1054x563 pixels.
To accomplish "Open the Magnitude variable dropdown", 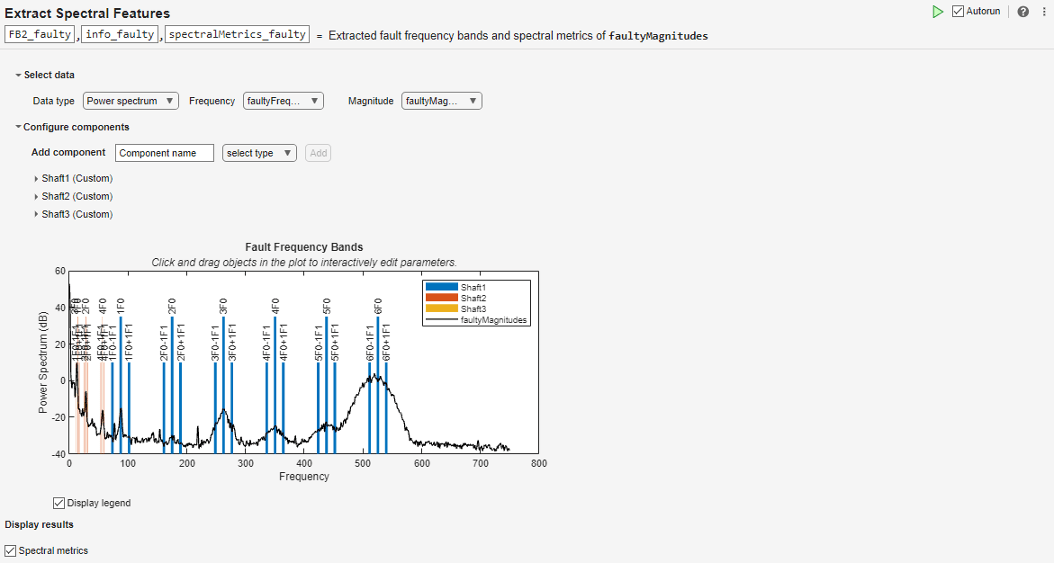I will click(441, 101).
